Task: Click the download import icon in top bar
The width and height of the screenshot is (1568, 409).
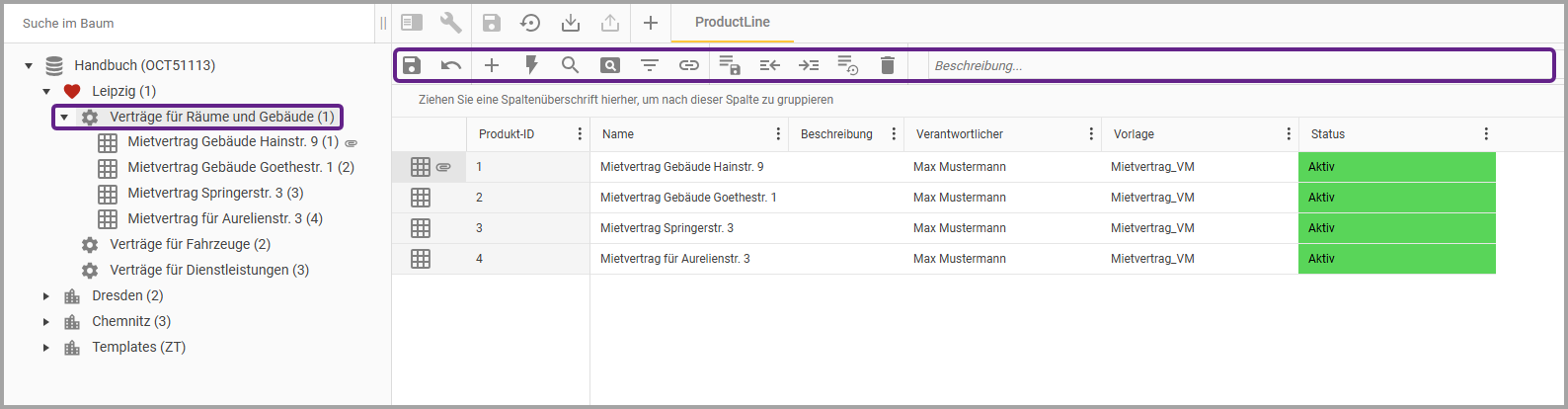Action: point(570,23)
